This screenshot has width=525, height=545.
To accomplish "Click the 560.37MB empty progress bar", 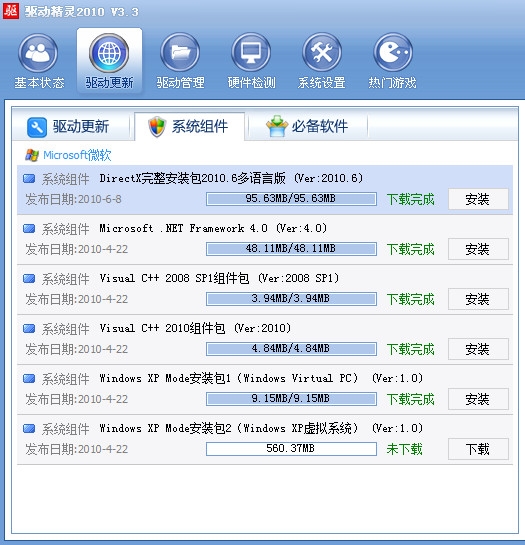I will click(x=291, y=449).
